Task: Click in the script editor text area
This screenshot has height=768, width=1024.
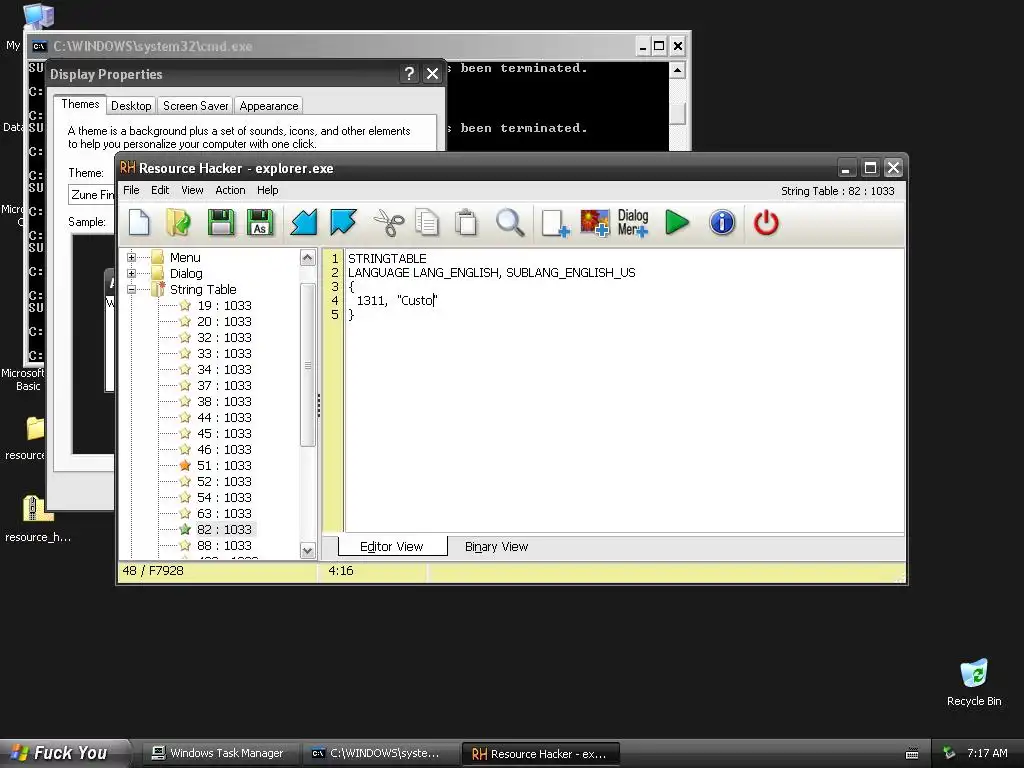Action: pos(624,391)
